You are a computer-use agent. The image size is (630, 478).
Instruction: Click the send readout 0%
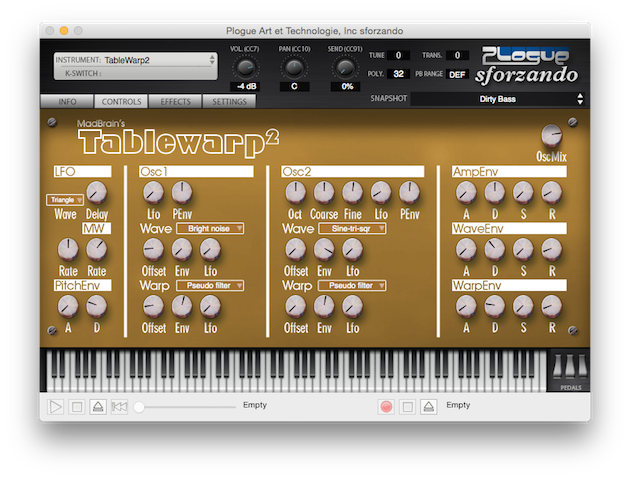[x=346, y=86]
